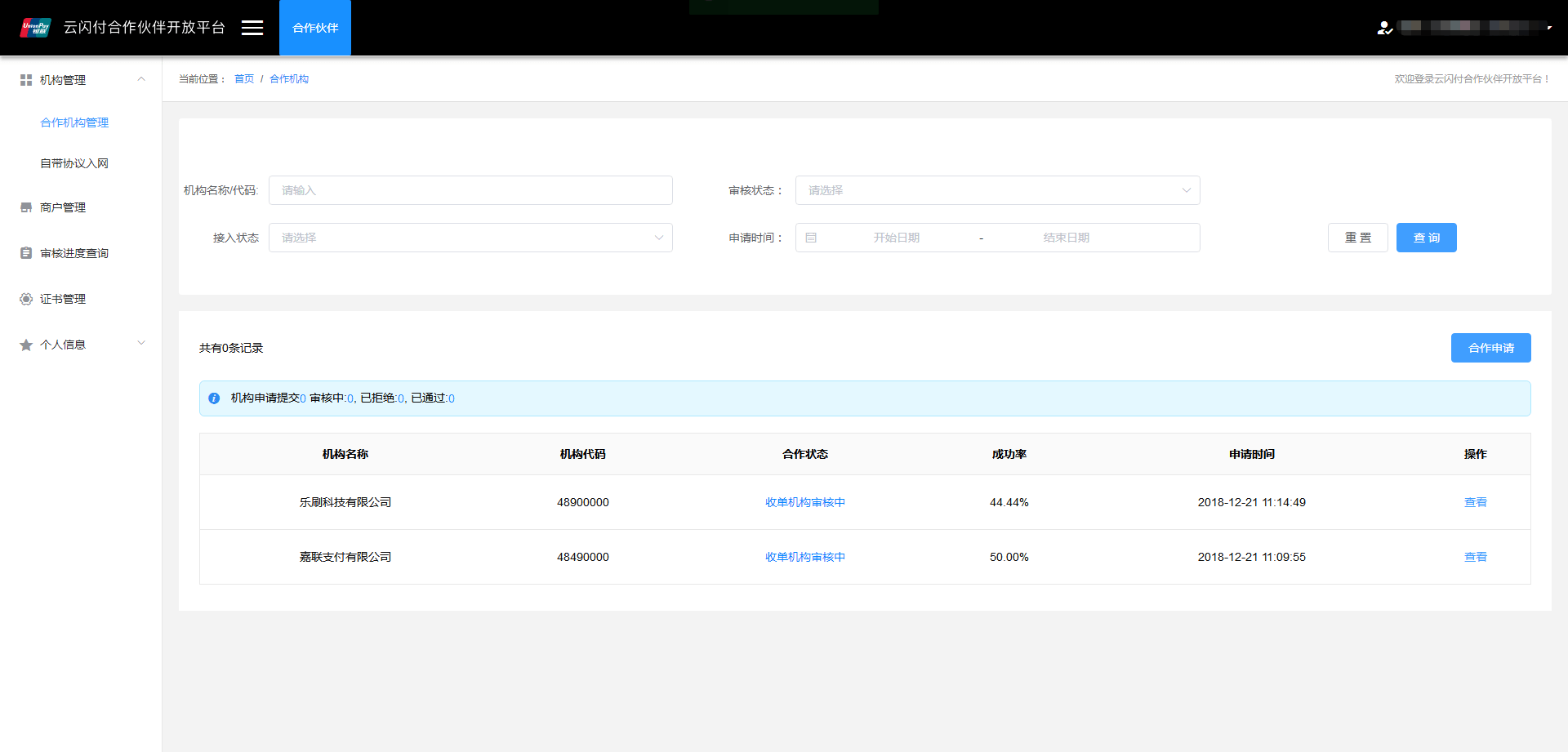The height and width of the screenshot is (752, 1568).
Task: Click 收单机构审核中 status for 嘉联支付
Action: (805, 557)
